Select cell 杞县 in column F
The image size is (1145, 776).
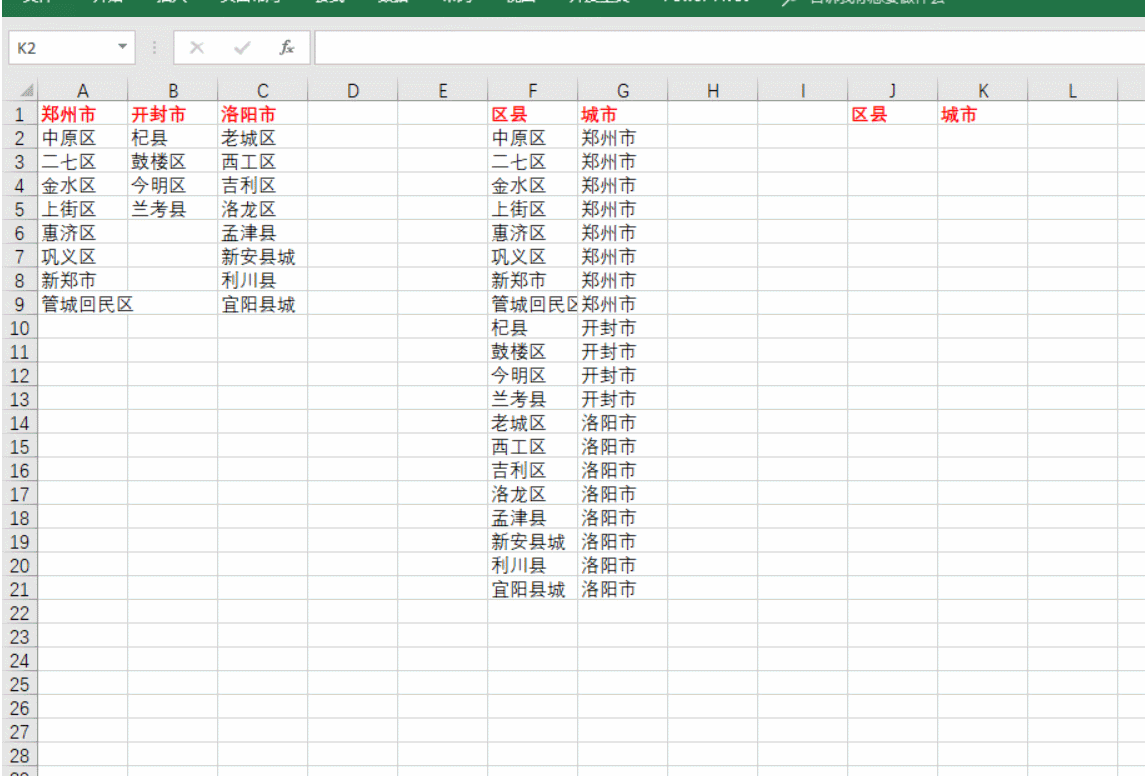point(532,328)
